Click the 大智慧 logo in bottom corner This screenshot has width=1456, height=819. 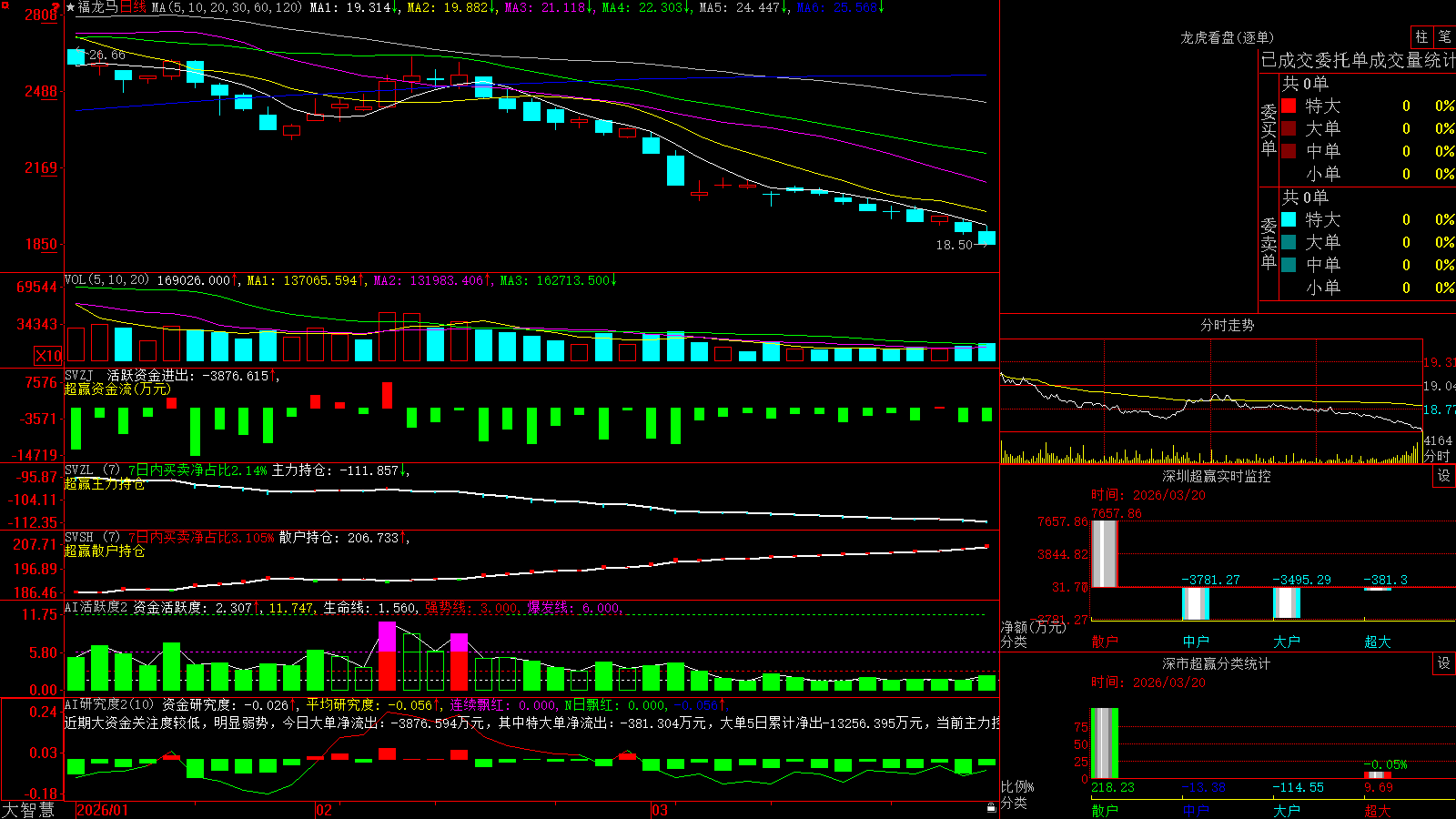[28, 810]
